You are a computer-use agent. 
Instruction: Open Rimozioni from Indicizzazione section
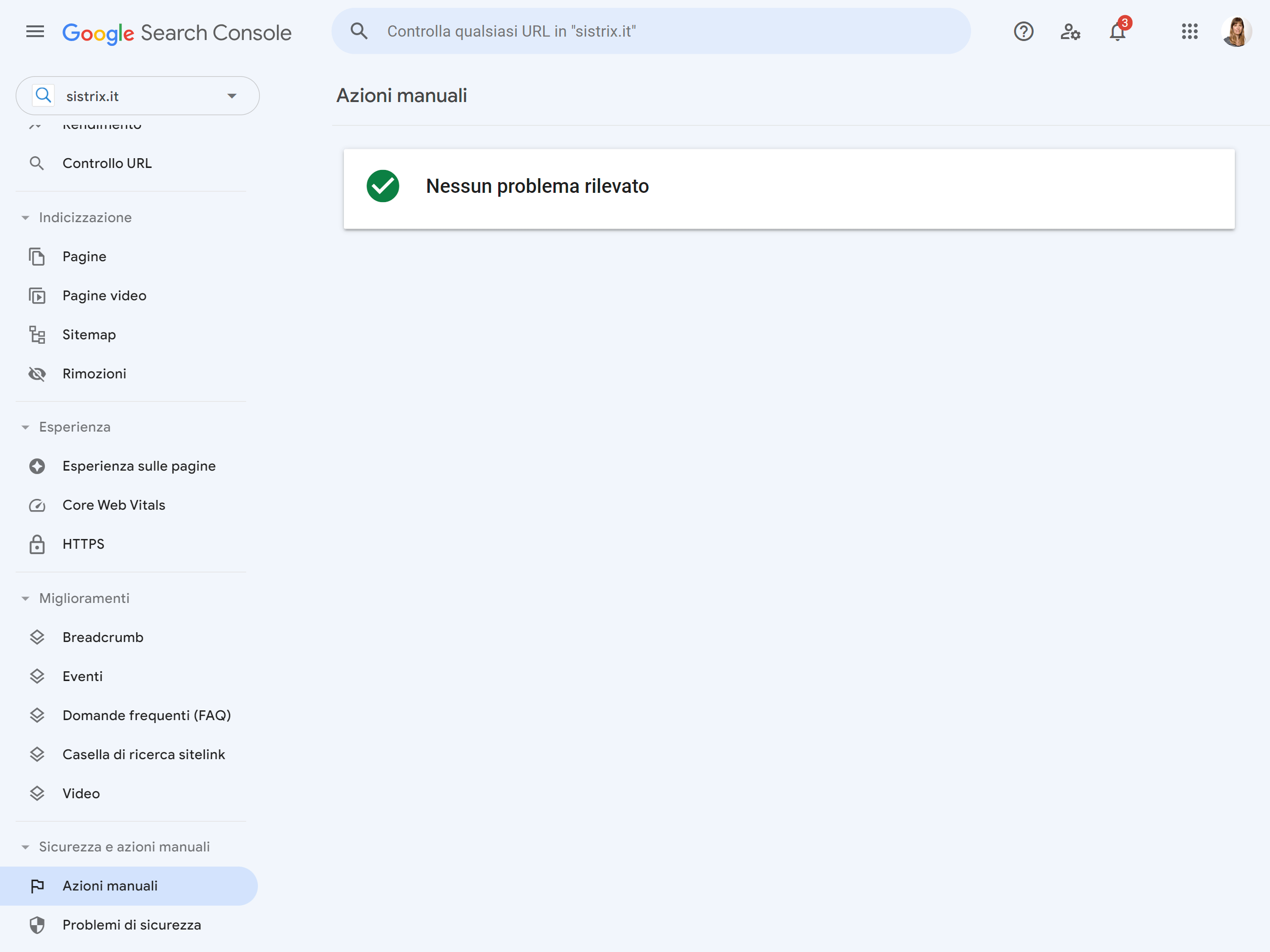coord(93,374)
